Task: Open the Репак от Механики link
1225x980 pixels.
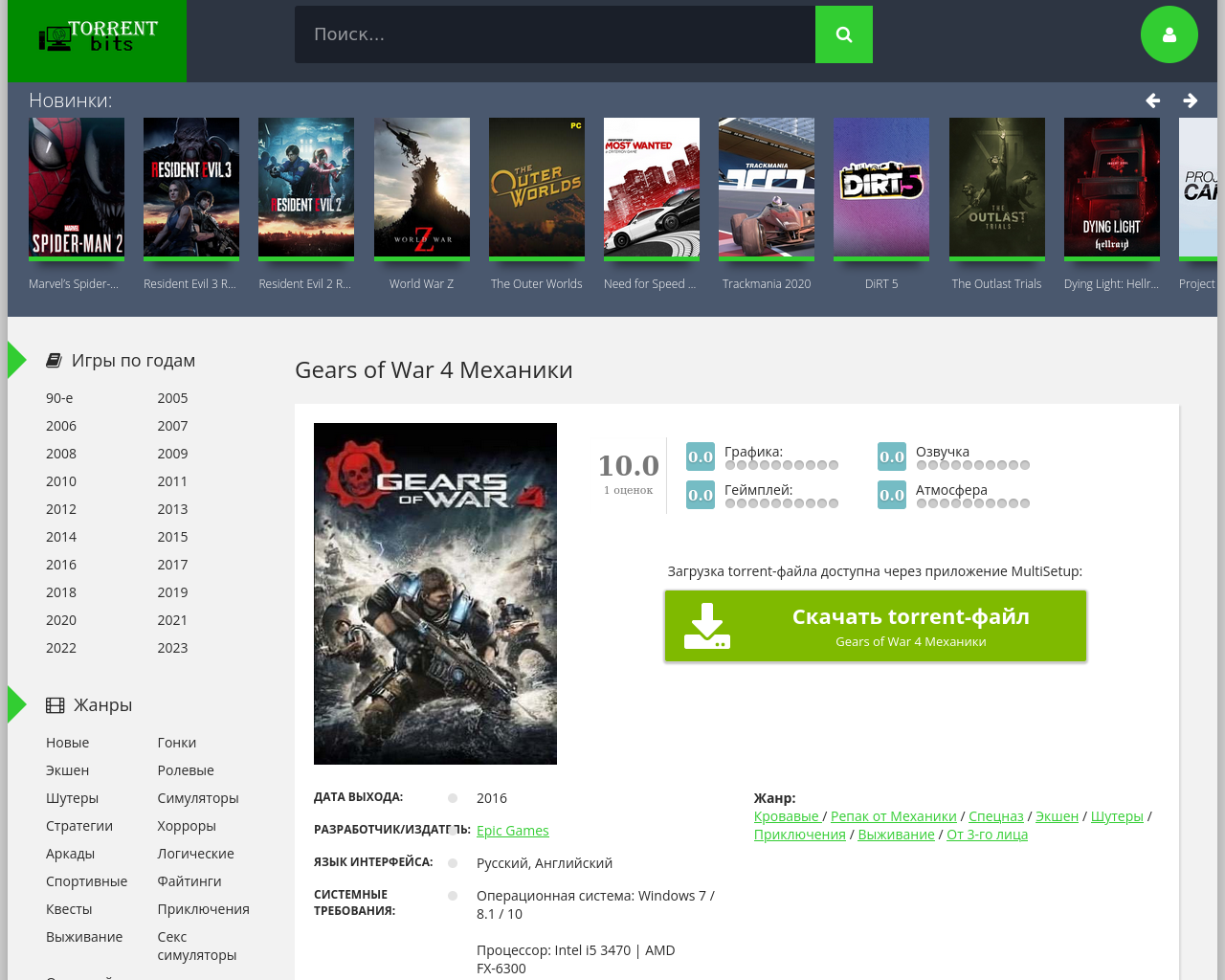Action: coord(894,816)
